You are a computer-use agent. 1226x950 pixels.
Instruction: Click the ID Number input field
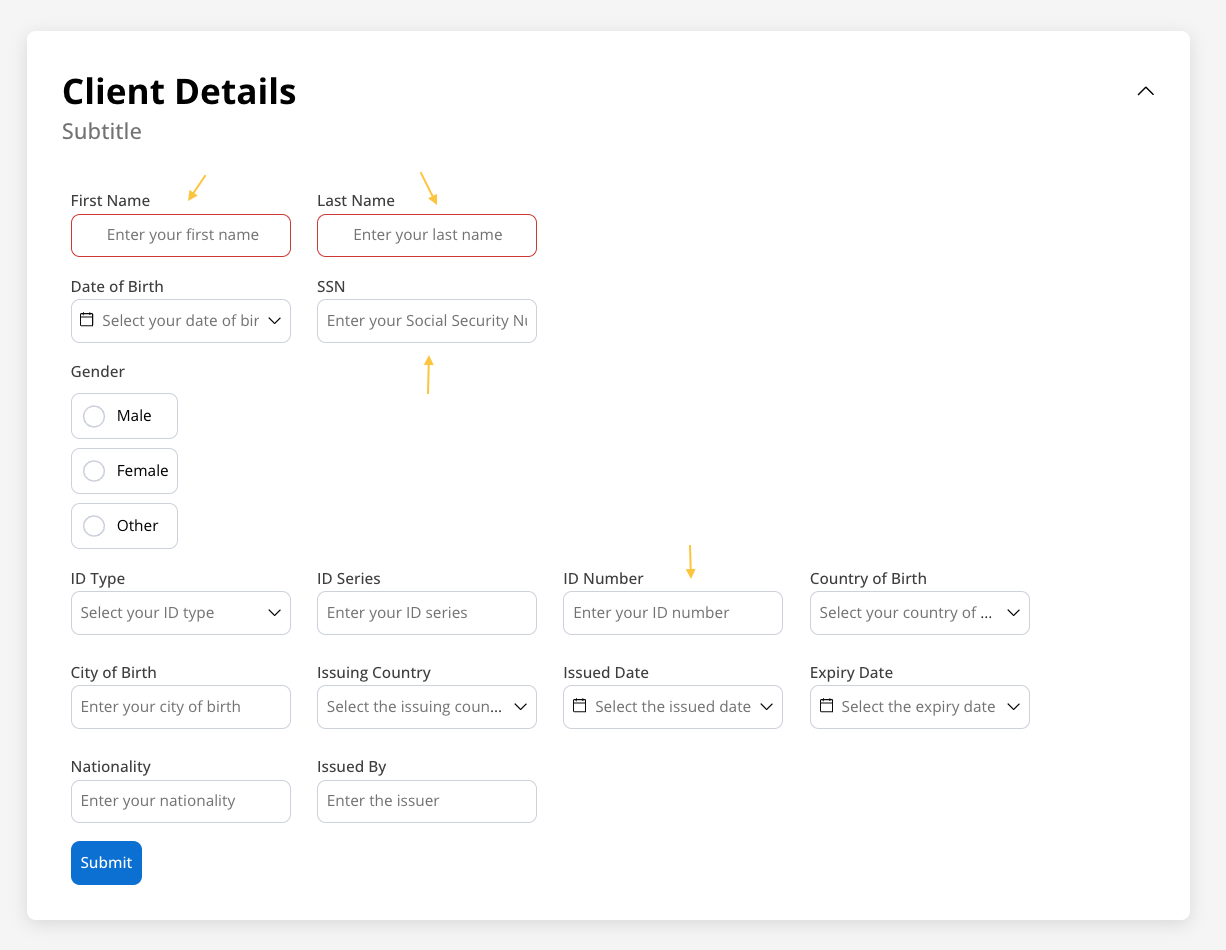(673, 613)
